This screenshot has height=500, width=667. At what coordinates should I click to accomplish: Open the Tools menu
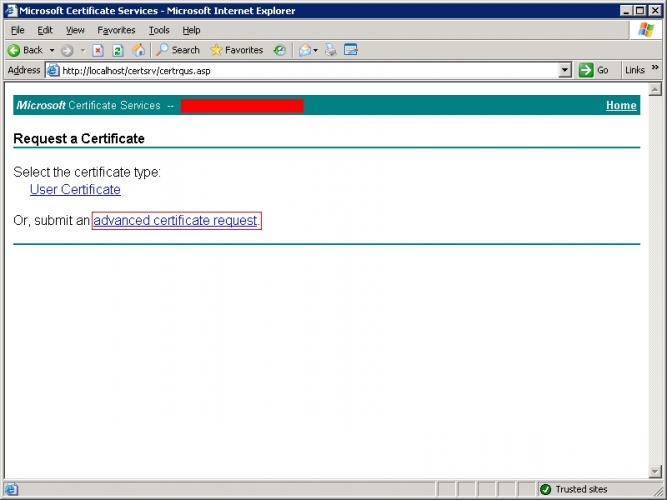159,30
